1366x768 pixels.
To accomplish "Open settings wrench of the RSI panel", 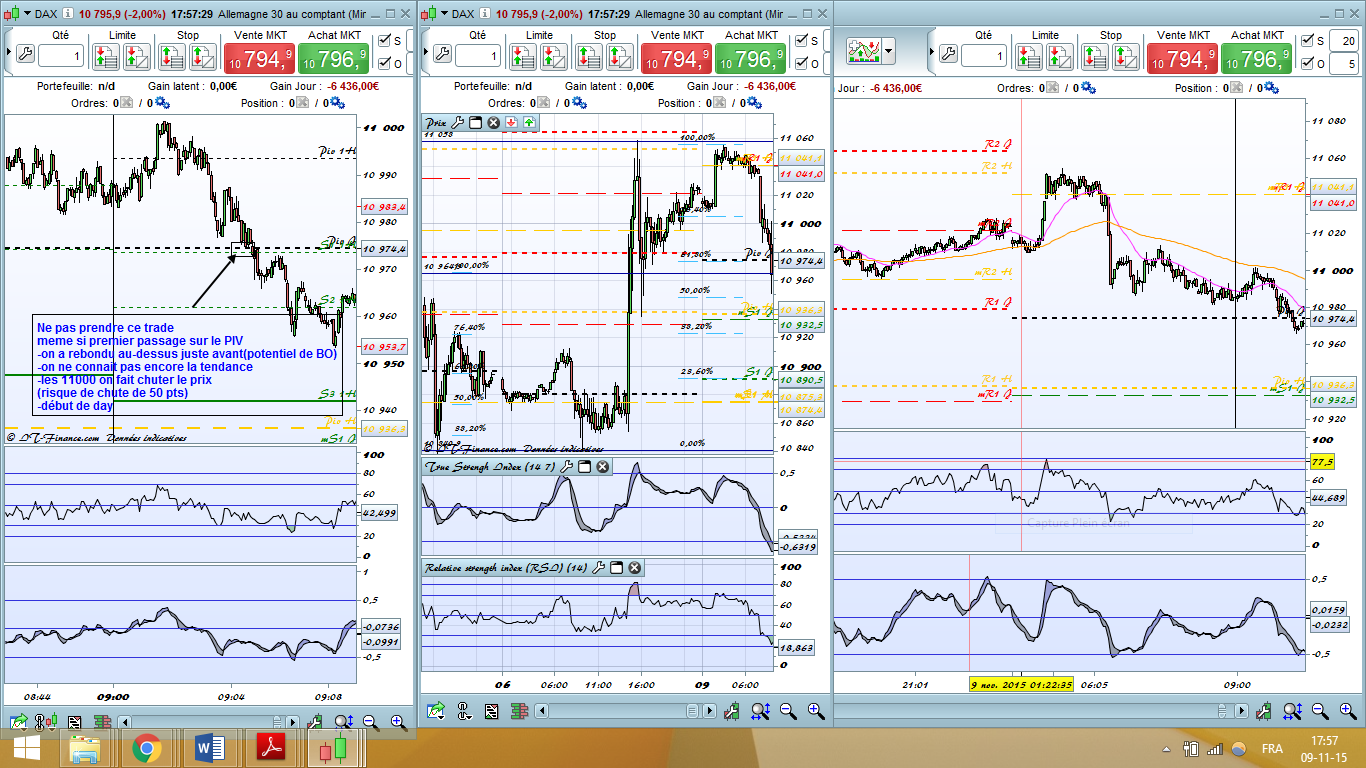I will (599, 568).
